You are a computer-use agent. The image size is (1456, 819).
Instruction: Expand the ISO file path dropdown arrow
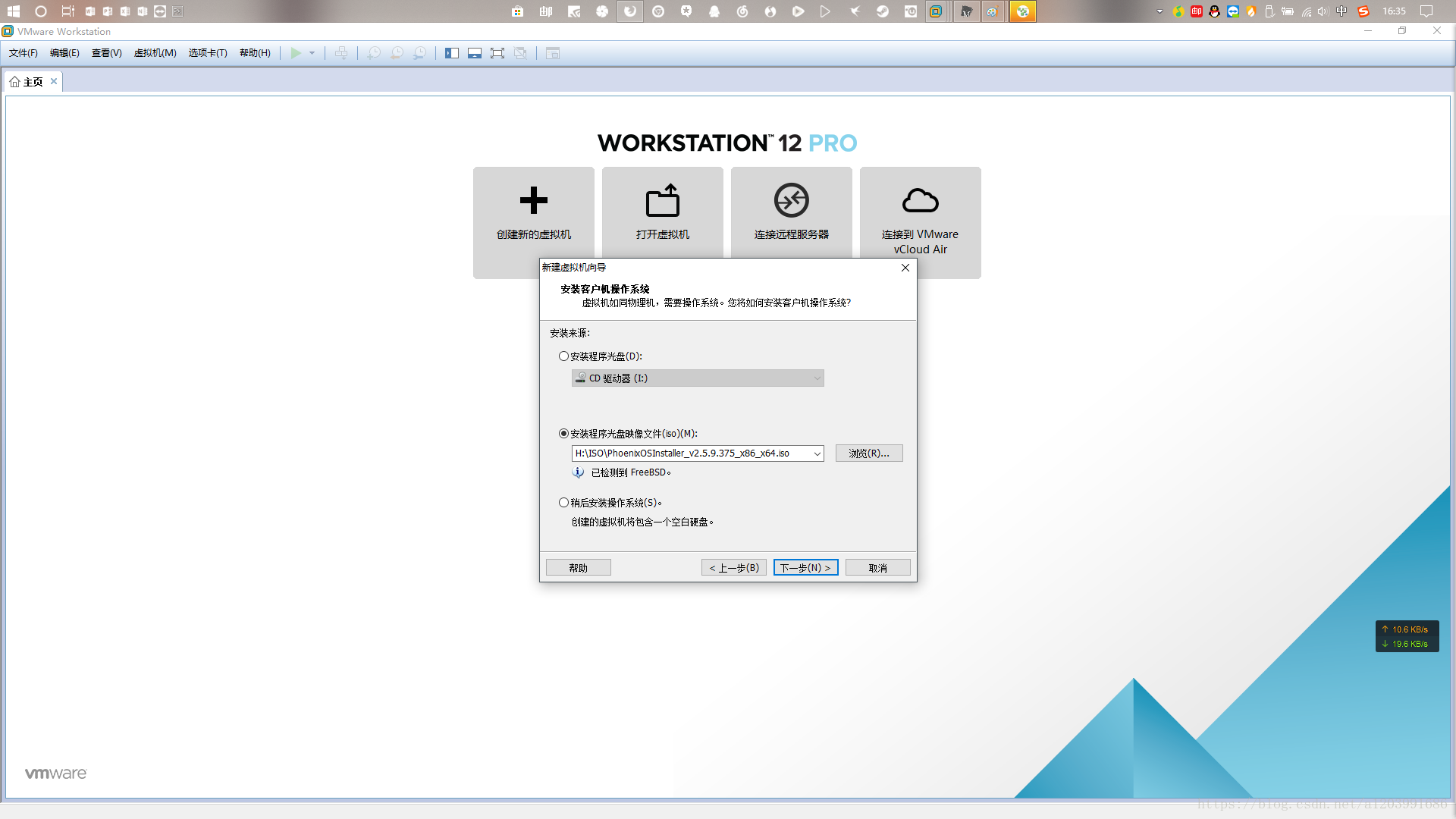[x=817, y=453]
